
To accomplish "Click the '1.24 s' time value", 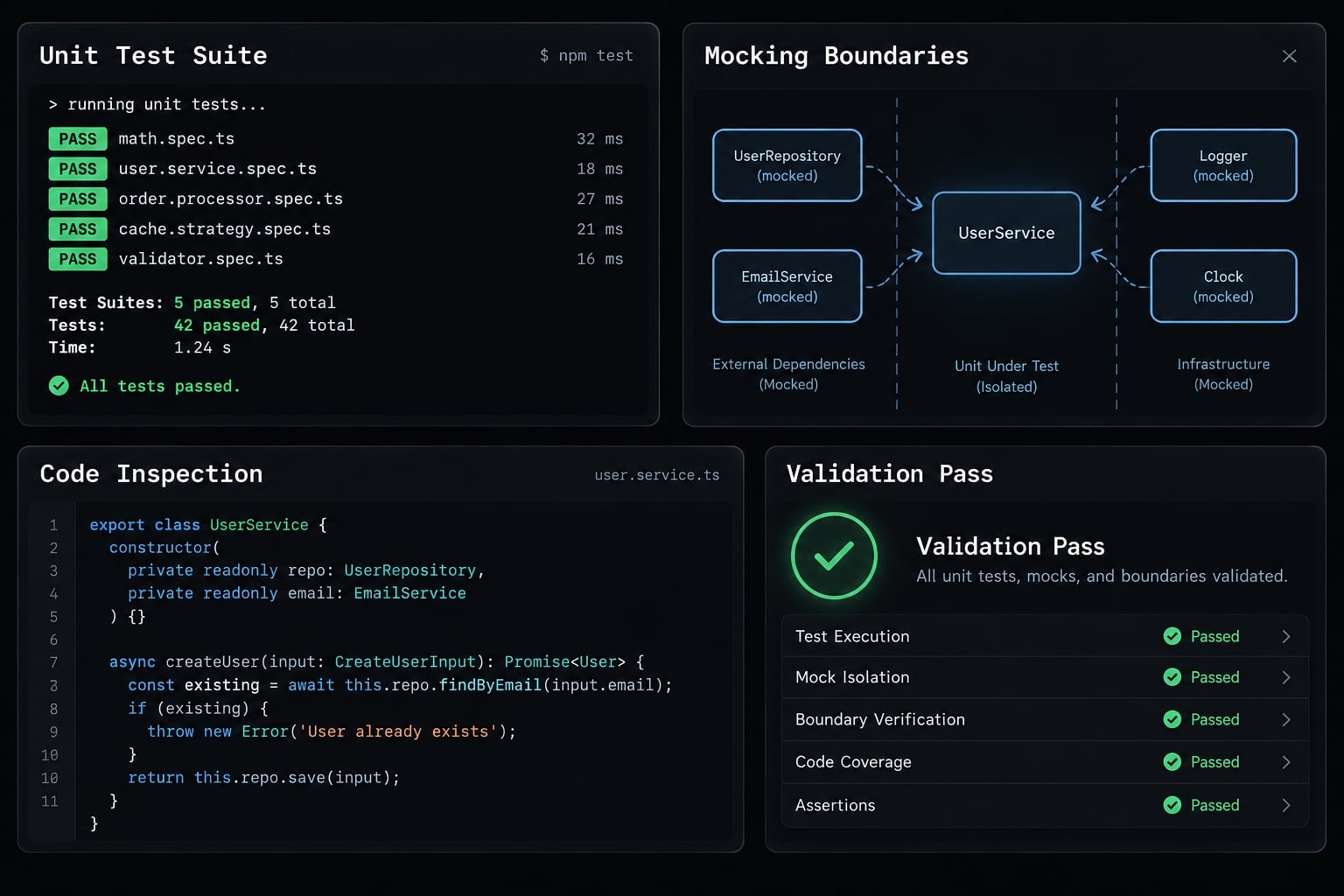I will [202, 347].
